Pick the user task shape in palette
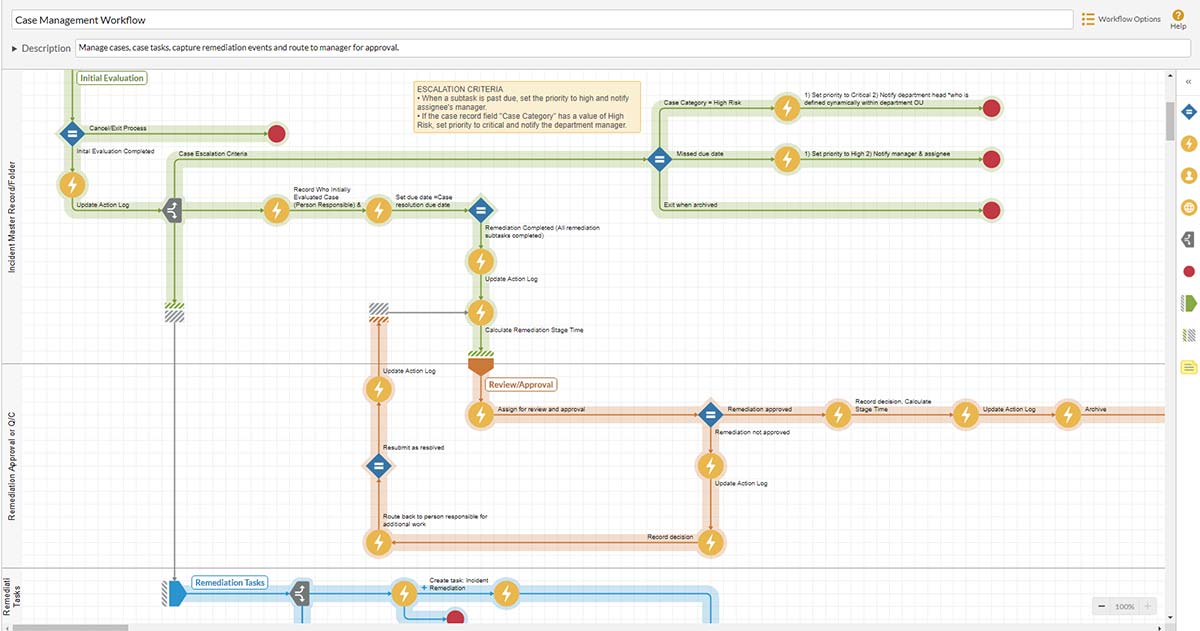The height and width of the screenshot is (631, 1200). [x=1189, y=175]
